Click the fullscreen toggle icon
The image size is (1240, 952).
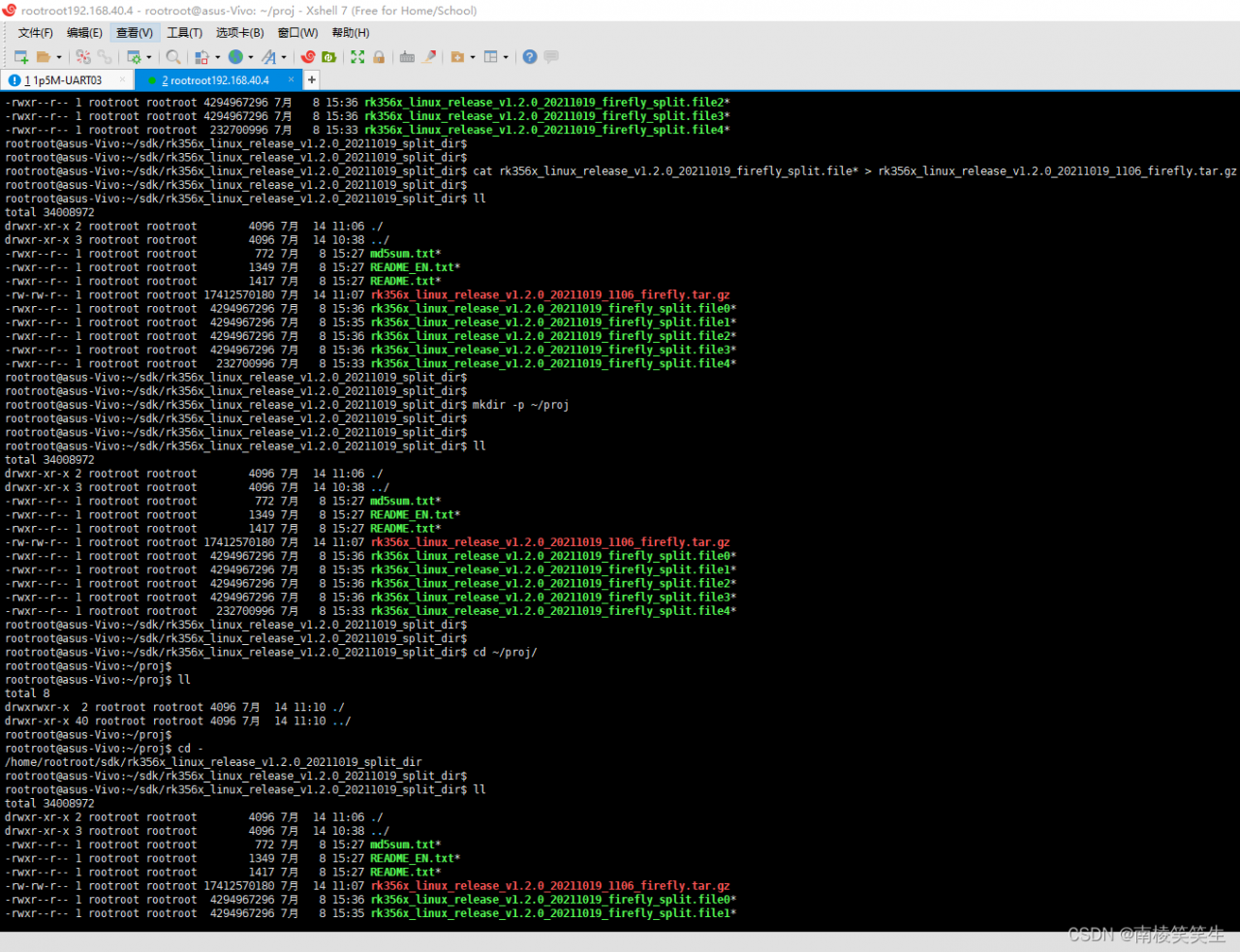pos(357,57)
